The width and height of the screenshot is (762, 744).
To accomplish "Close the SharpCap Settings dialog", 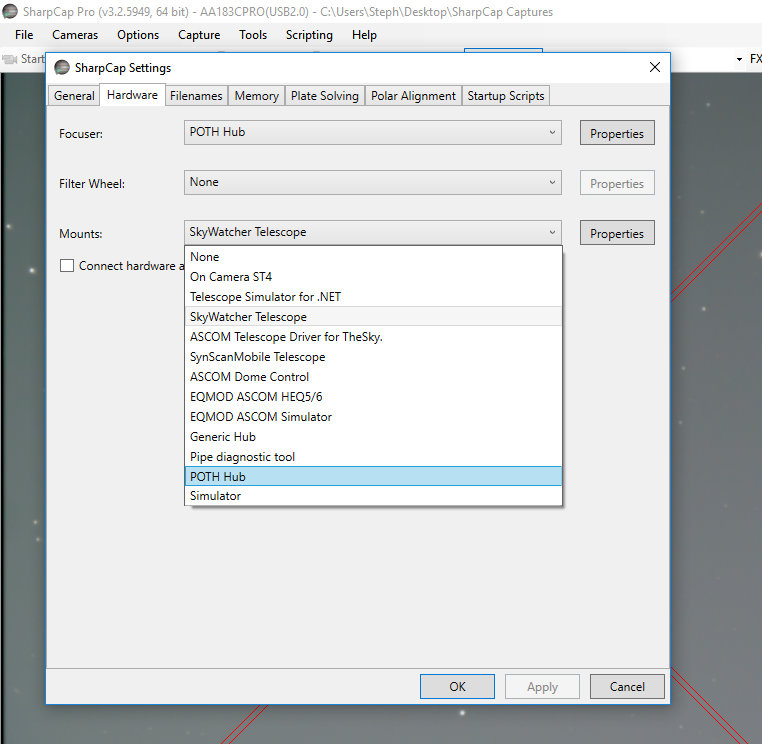I will tap(655, 67).
